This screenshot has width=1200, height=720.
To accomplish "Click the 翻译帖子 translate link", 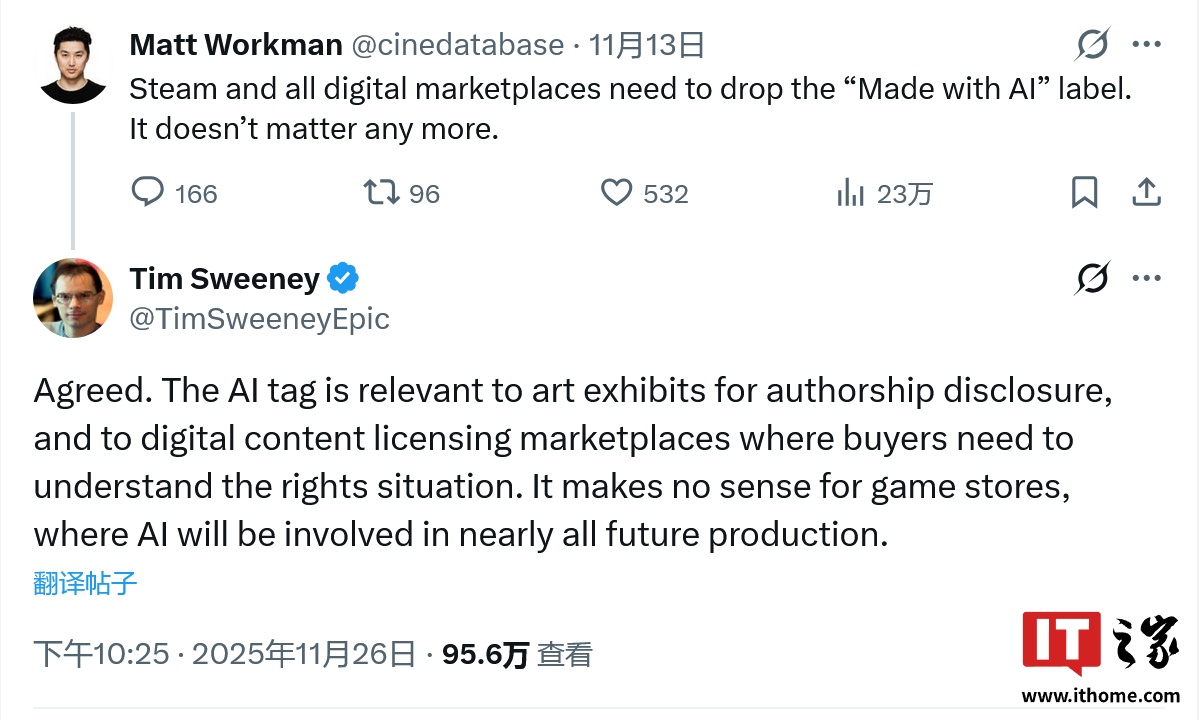I will [84, 586].
